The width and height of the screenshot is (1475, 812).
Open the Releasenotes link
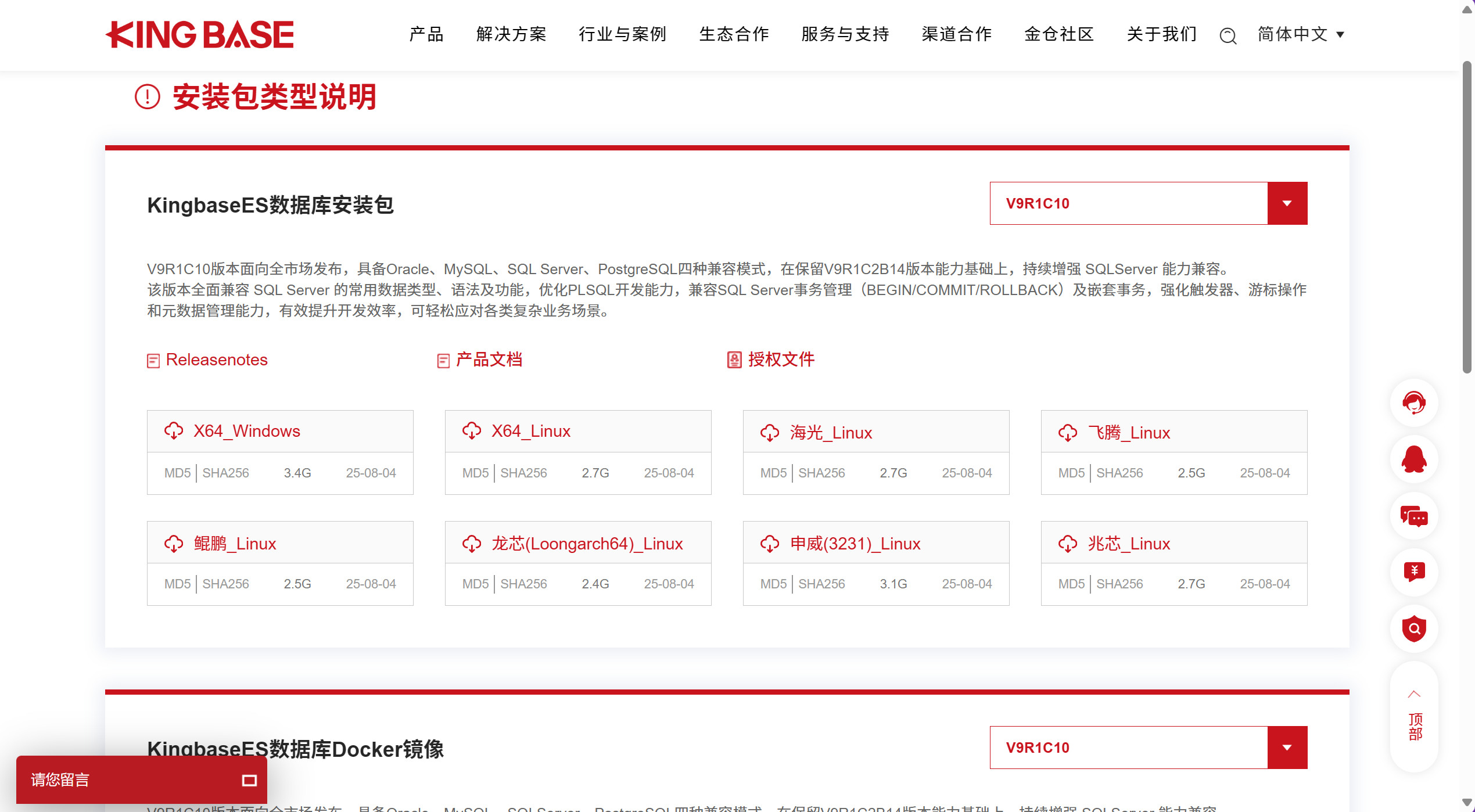216,360
